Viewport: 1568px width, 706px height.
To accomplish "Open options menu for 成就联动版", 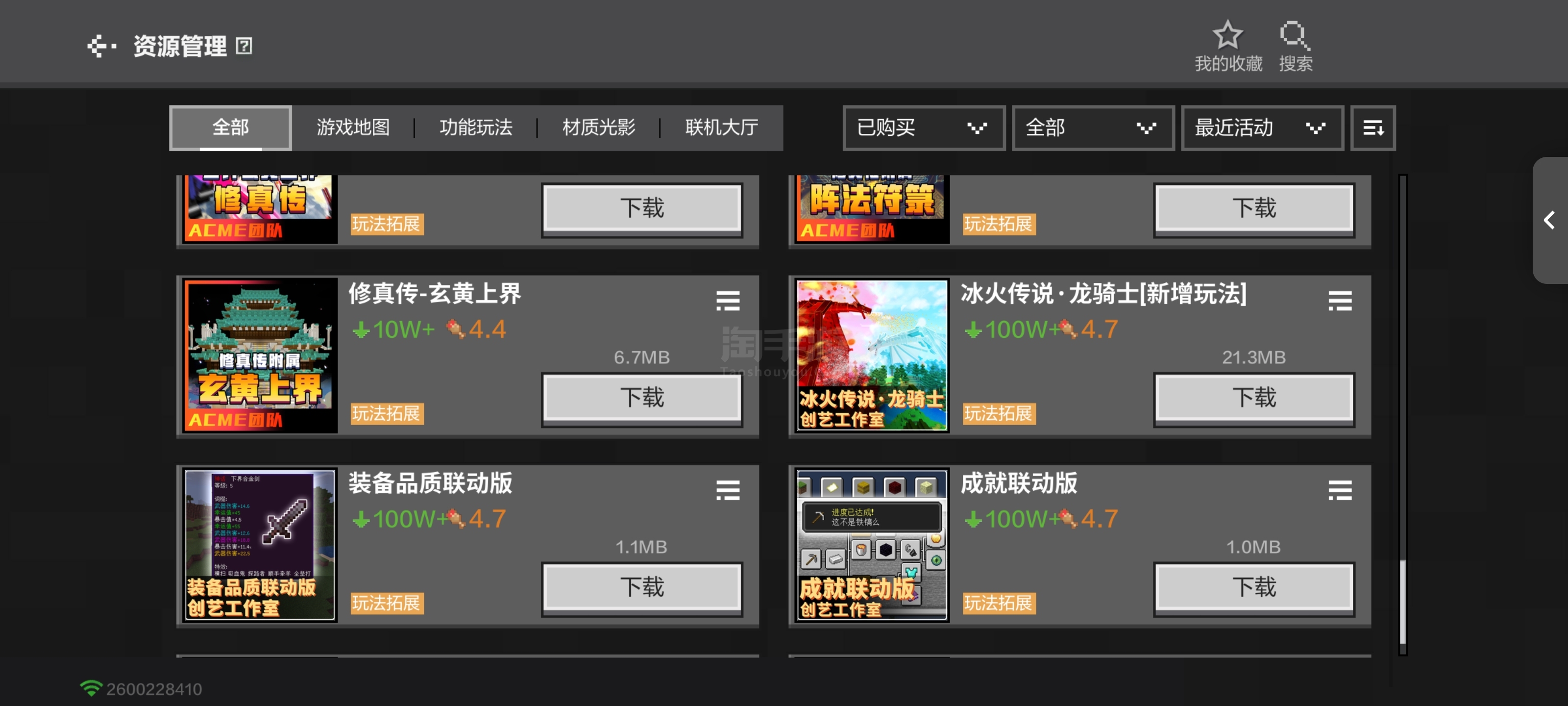I will pos(1339,490).
